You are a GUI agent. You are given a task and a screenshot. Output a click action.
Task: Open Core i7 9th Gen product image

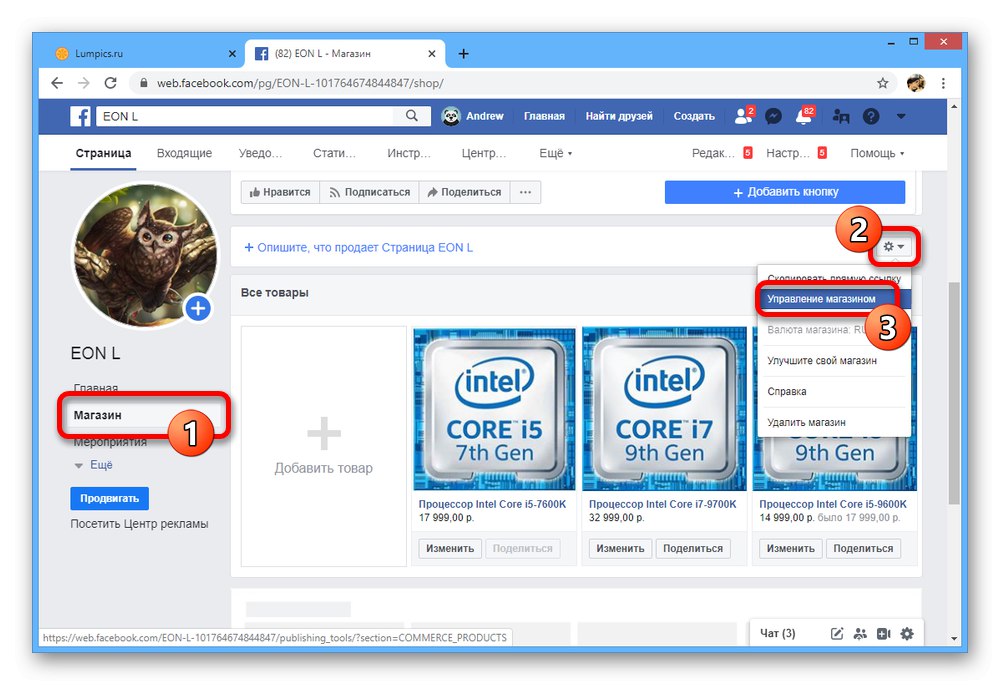click(x=664, y=409)
